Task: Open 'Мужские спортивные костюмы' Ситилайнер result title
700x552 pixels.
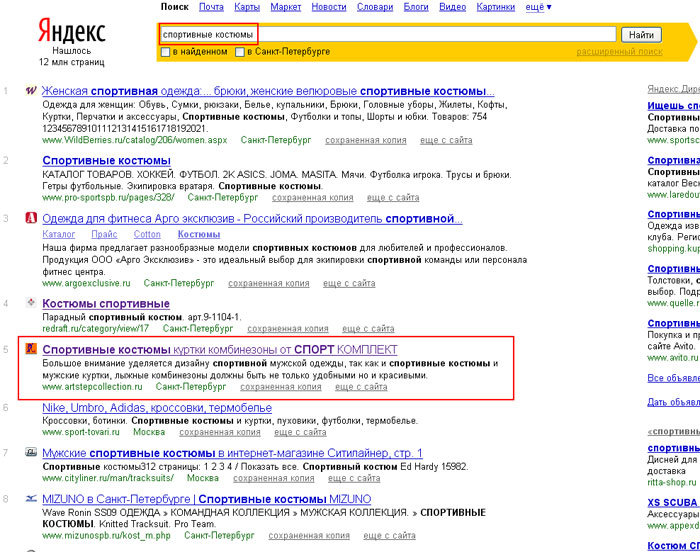Action: pyautogui.click(x=232, y=453)
